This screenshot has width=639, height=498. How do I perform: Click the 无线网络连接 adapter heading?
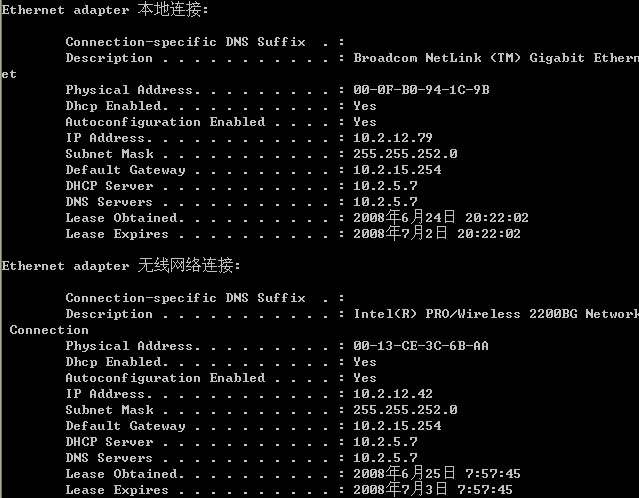121,266
